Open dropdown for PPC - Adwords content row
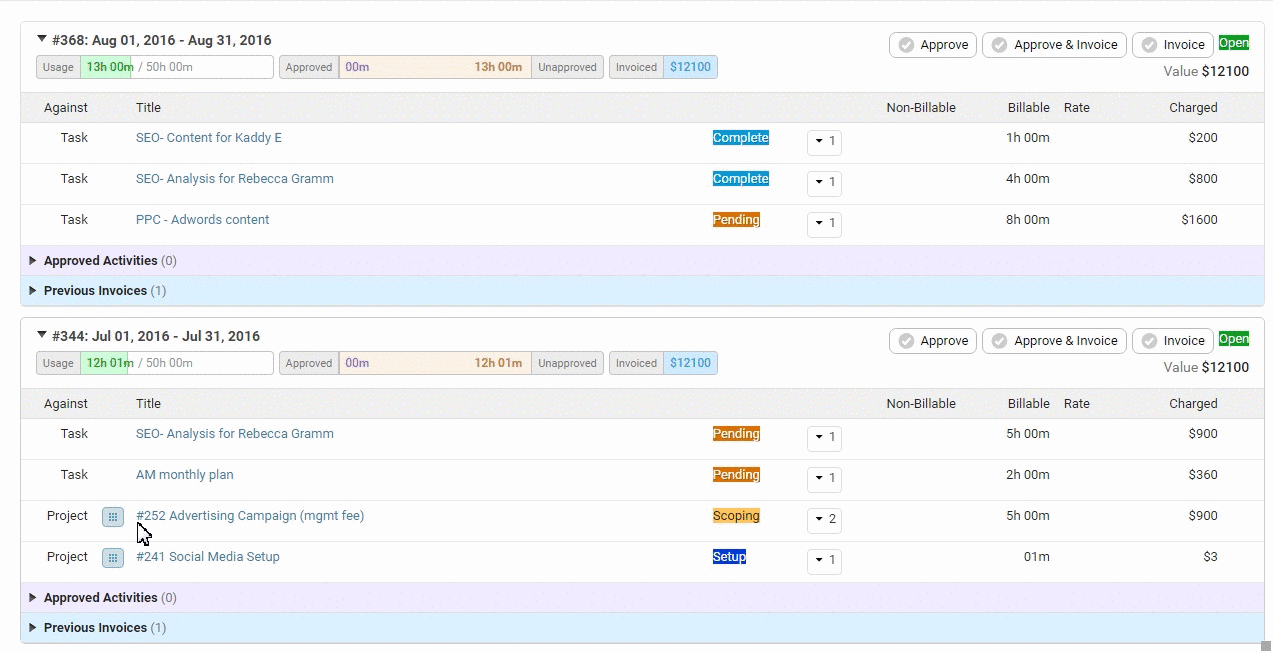The height and width of the screenshot is (653, 1273). [x=824, y=224]
